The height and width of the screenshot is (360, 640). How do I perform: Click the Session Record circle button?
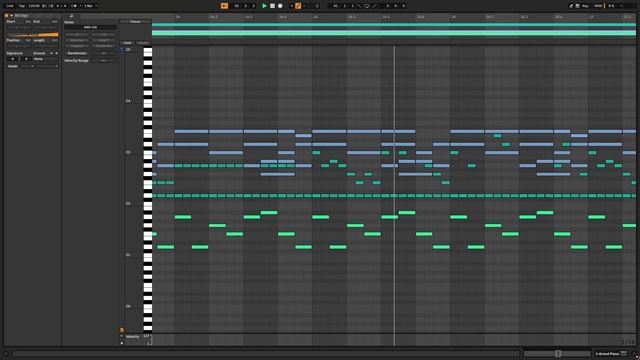pos(317,6)
